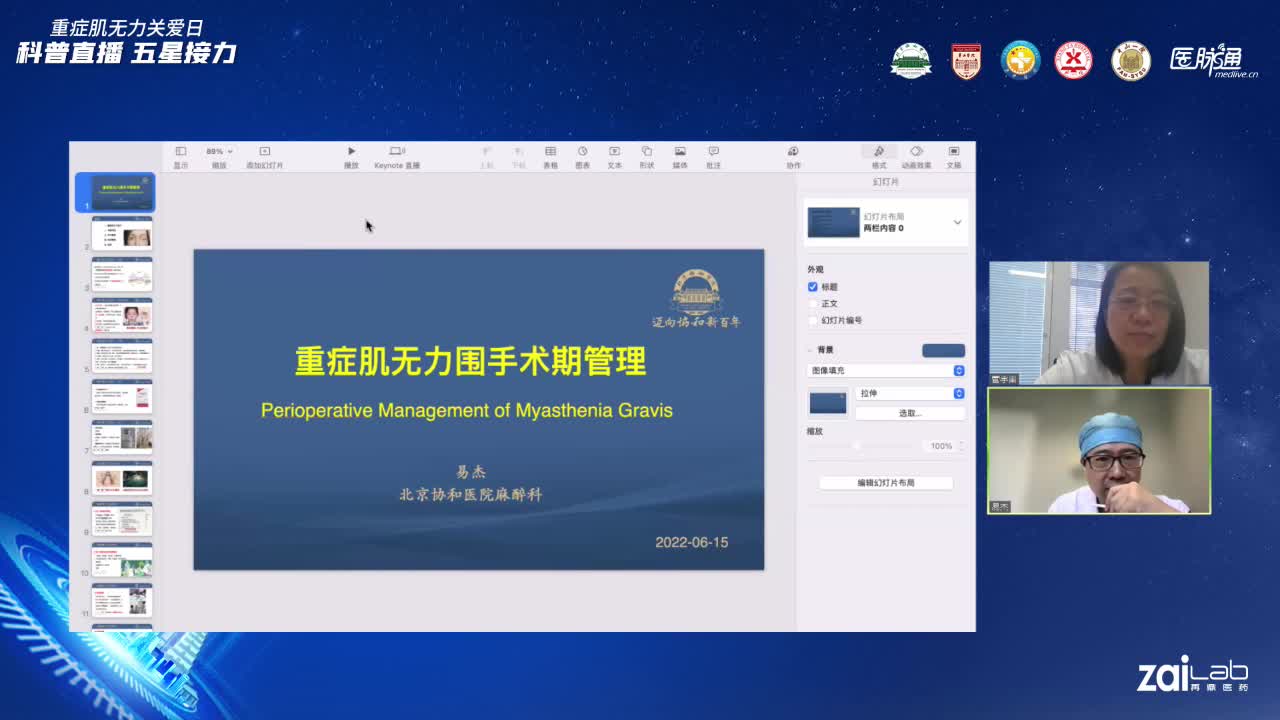Image resolution: width=1280 pixels, height=720 pixels.
Task: Switch to the 动画效果 animate tab
Action: [x=916, y=156]
